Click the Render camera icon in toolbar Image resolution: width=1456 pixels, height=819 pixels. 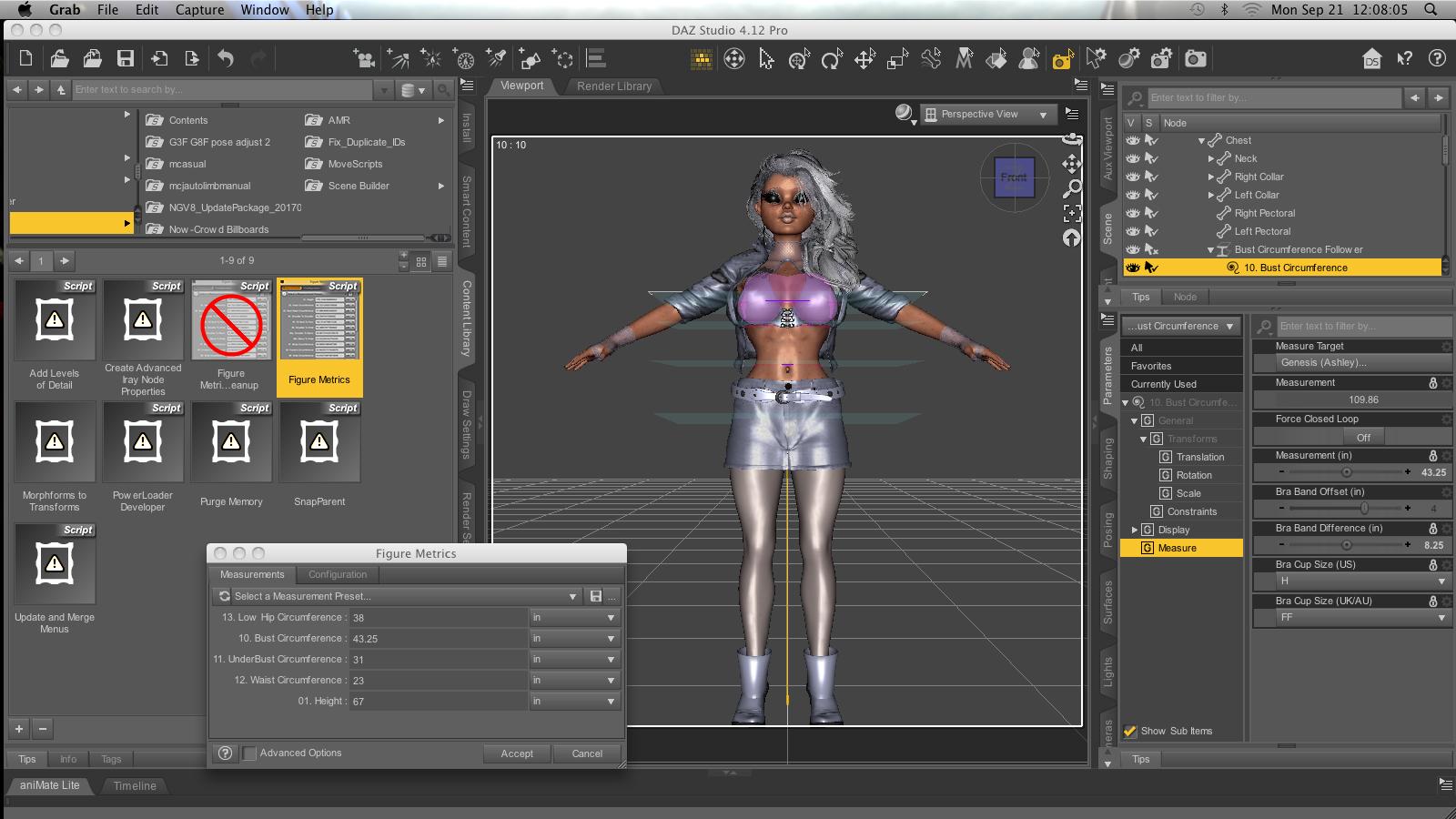point(1195,59)
